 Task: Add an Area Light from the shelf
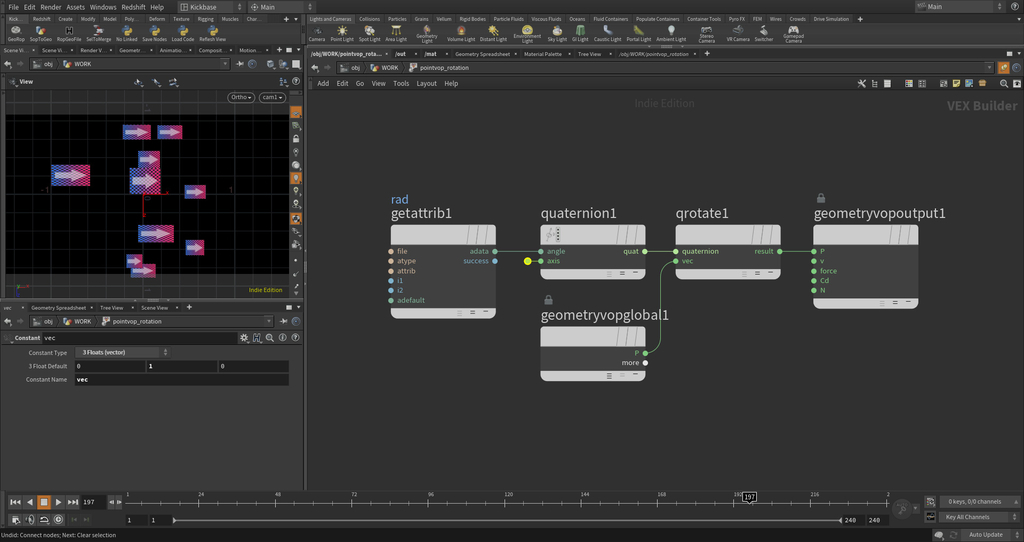coord(396,33)
